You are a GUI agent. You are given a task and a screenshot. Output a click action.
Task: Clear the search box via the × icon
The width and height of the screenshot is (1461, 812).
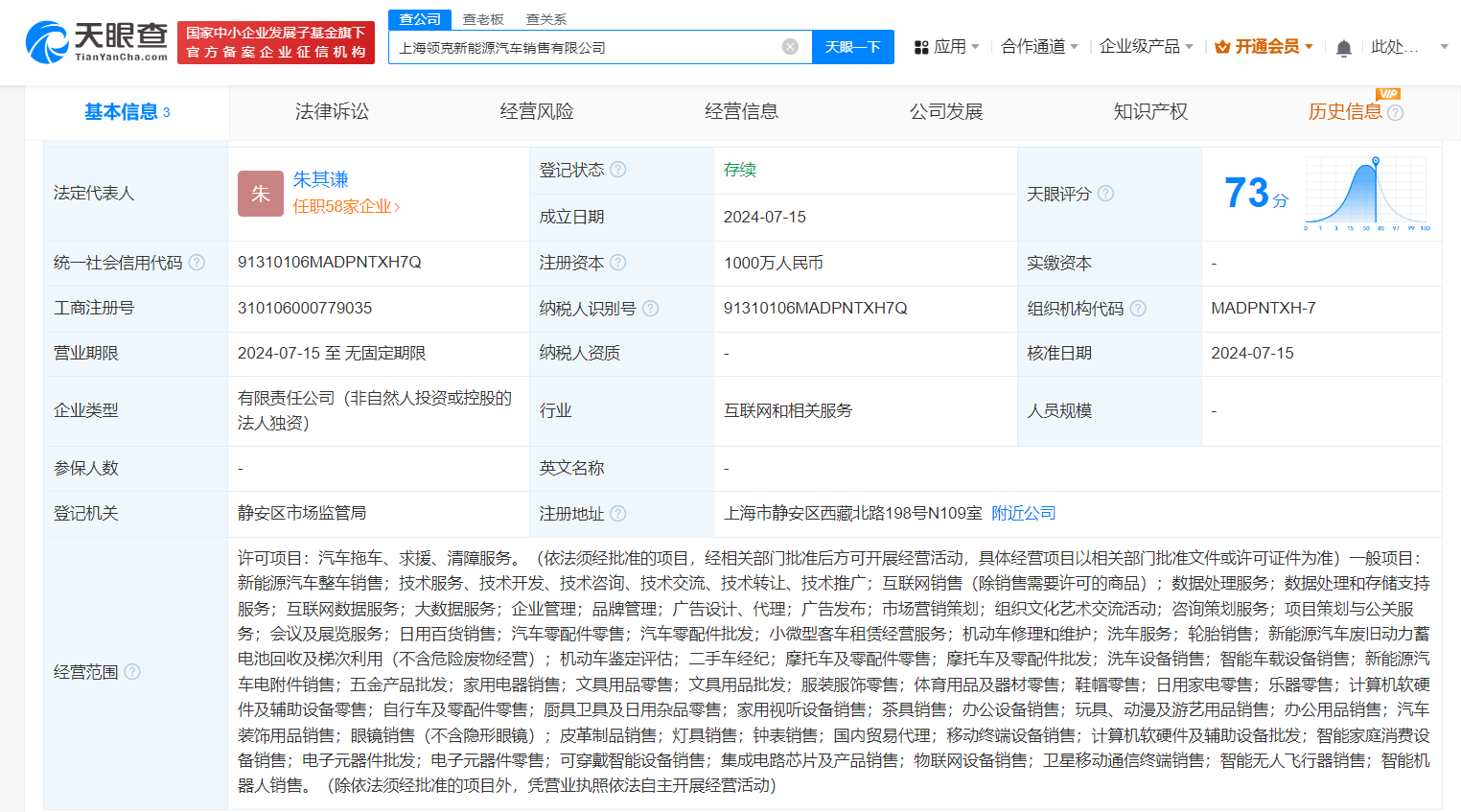point(789,46)
